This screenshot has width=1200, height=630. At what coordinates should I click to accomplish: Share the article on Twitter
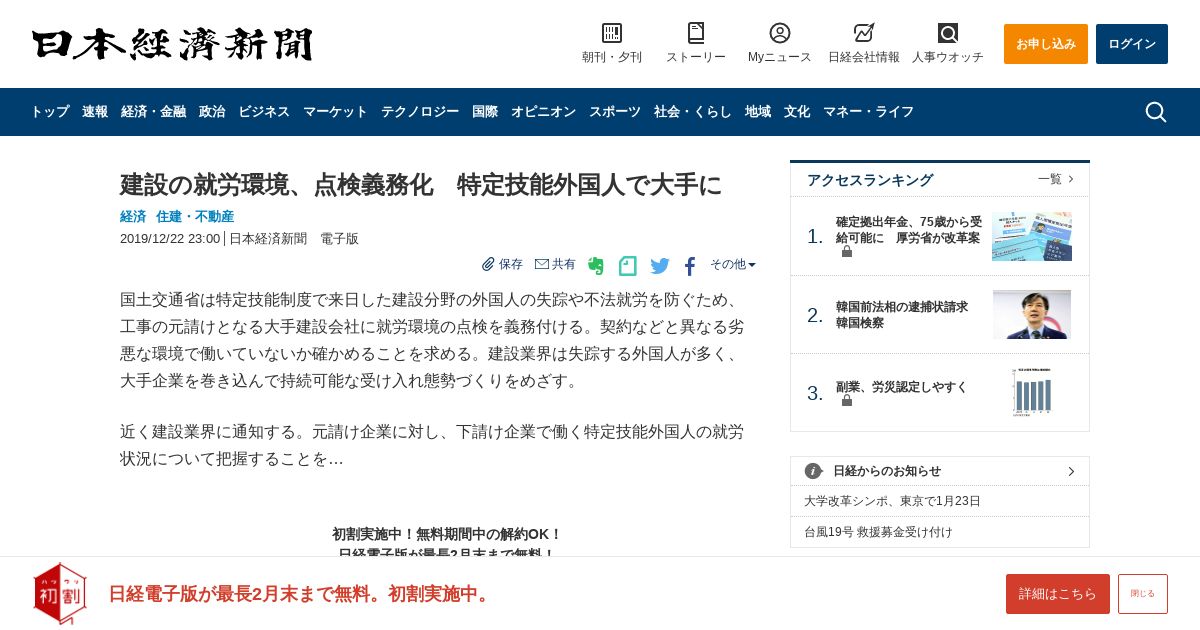(x=660, y=266)
